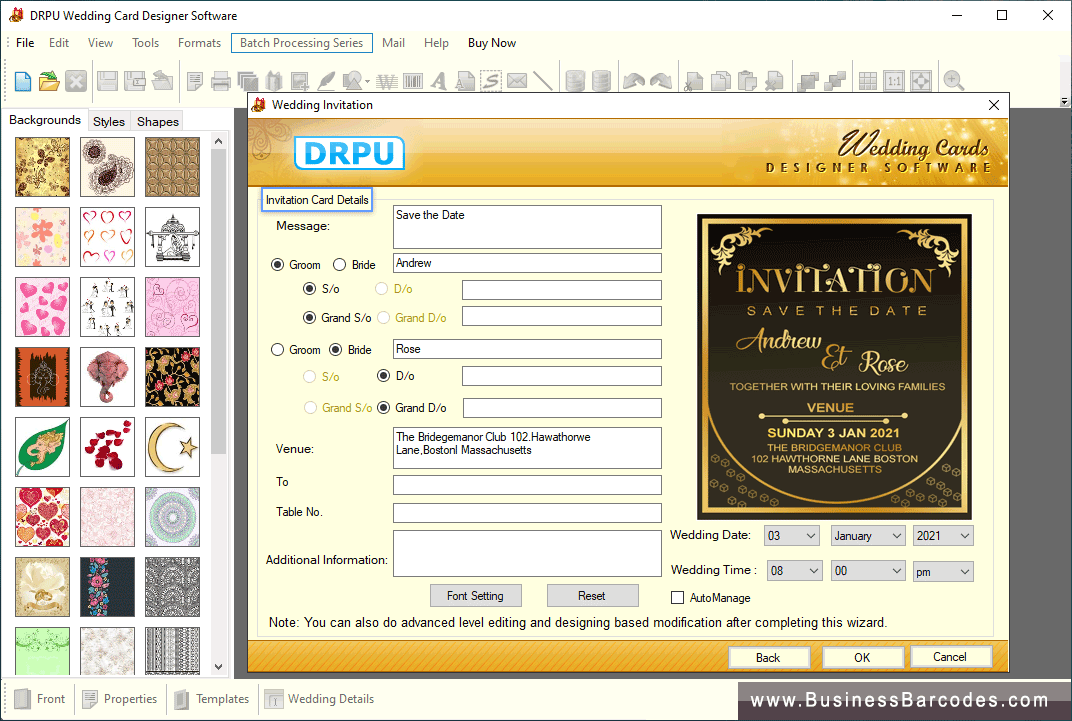The width and height of the screenshot is (1072, 721).
Task: Select the feather pen signature tool
Action: point(326,81)
